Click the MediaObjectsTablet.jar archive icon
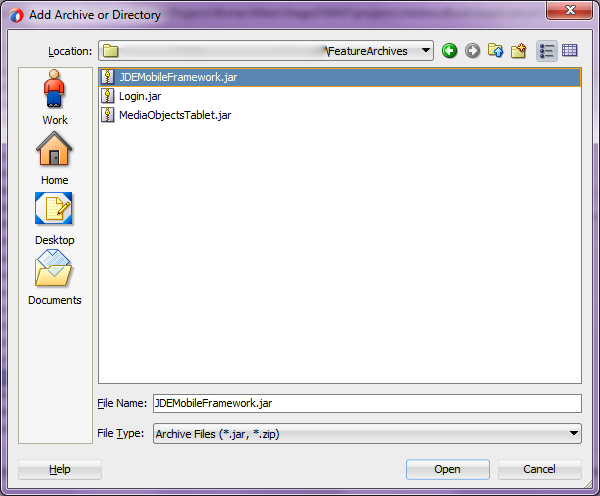The width and height of the screenshot is (600, 496). pyautogui.click(x=108, y=115)
